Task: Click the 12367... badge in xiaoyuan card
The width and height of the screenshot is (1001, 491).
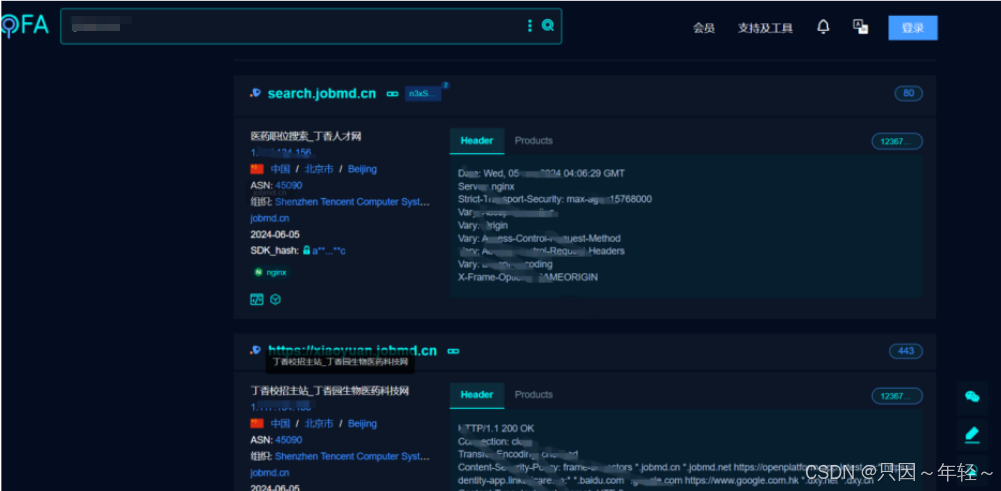Action: pos(897,396)
